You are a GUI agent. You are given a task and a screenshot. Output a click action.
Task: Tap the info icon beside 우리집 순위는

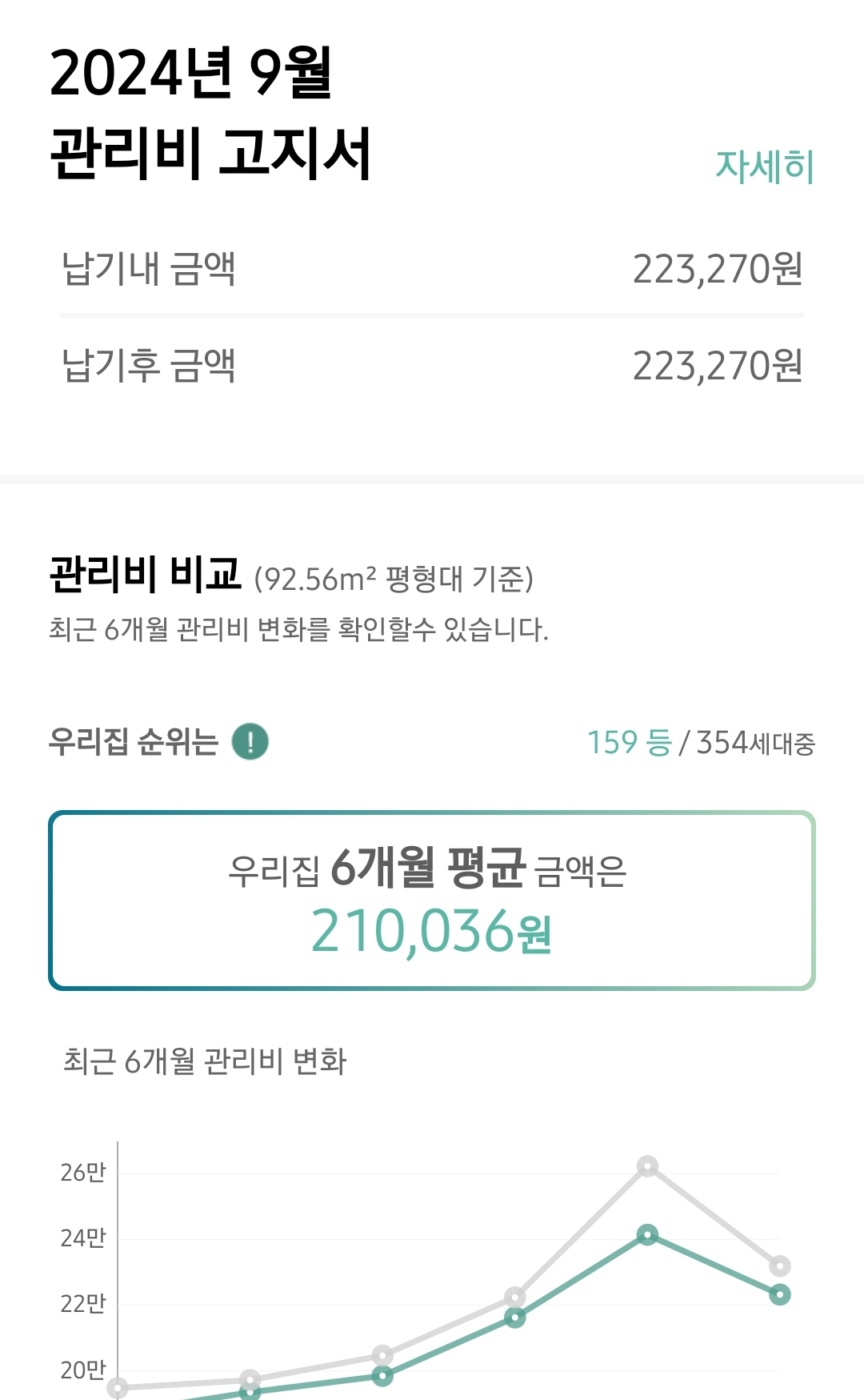click(x=250, y=741)
